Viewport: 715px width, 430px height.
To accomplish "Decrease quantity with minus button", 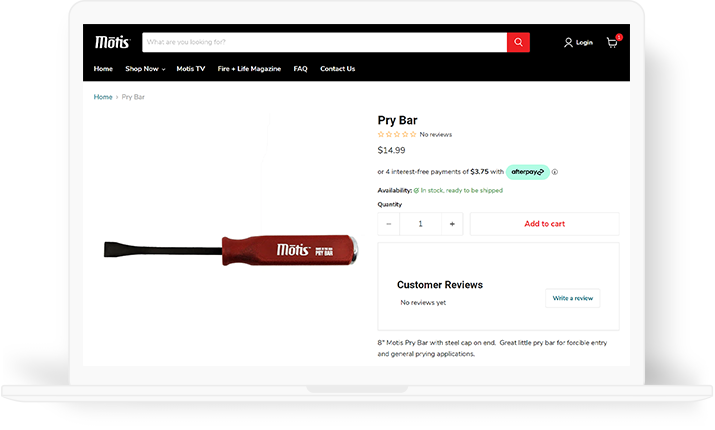I will [389, 224].
